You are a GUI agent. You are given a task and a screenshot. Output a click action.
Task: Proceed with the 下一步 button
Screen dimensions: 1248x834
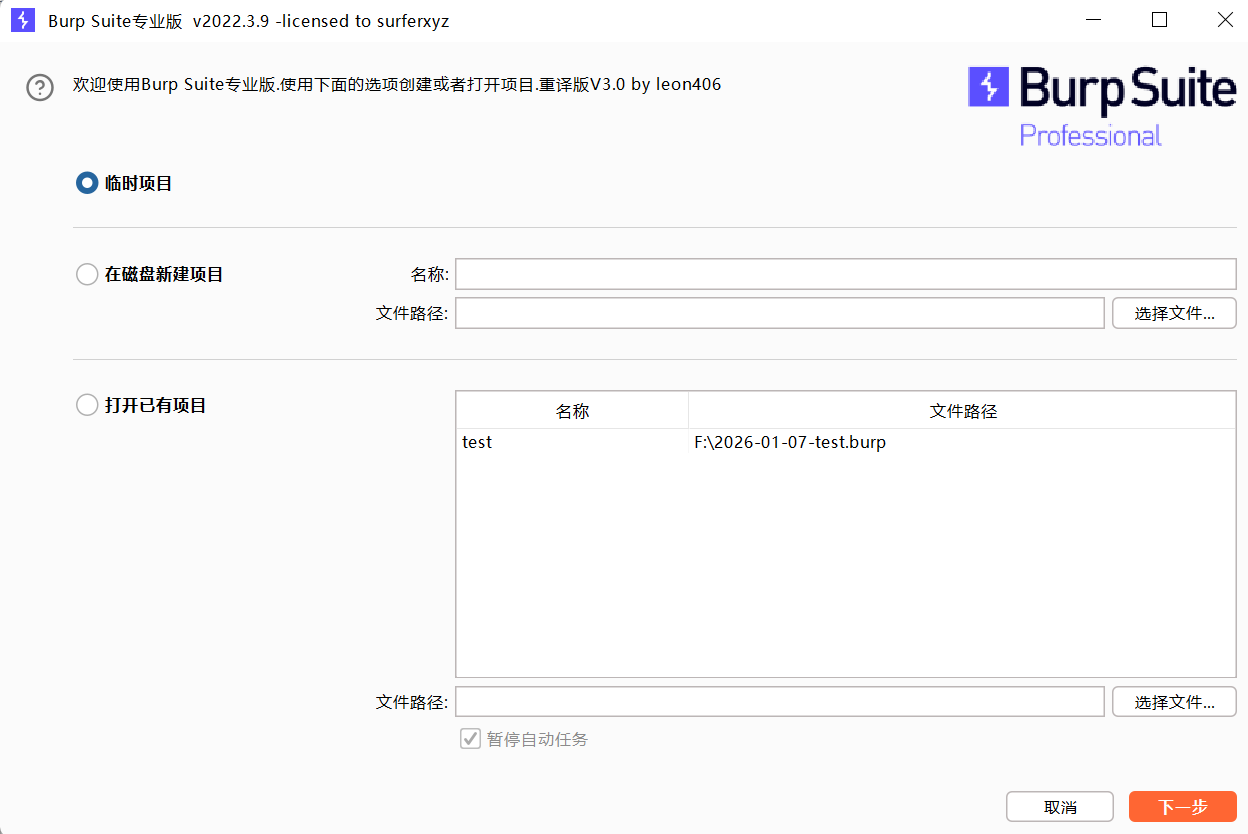1183,807
